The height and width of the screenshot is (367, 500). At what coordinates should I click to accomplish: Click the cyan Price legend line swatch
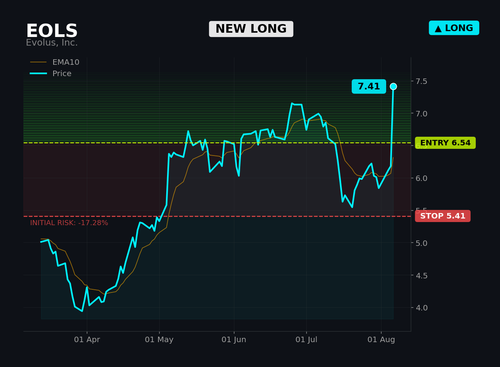click(38, 73)
